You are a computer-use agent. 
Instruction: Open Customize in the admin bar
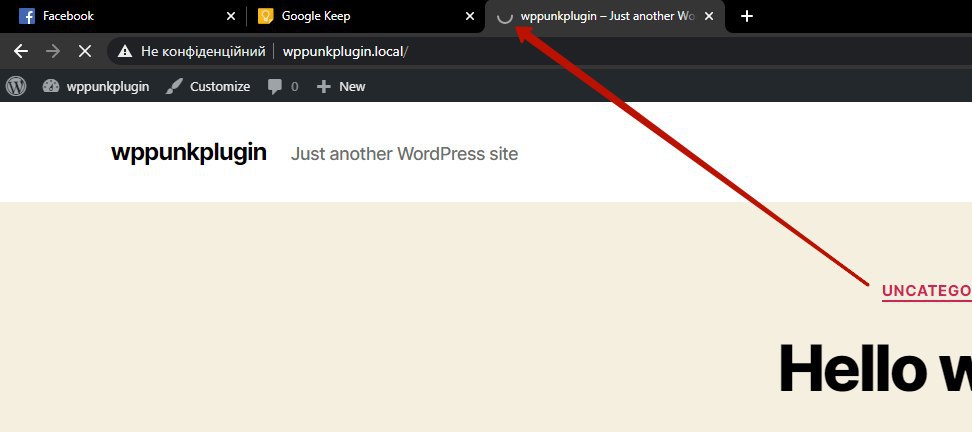tap(208, 86)
